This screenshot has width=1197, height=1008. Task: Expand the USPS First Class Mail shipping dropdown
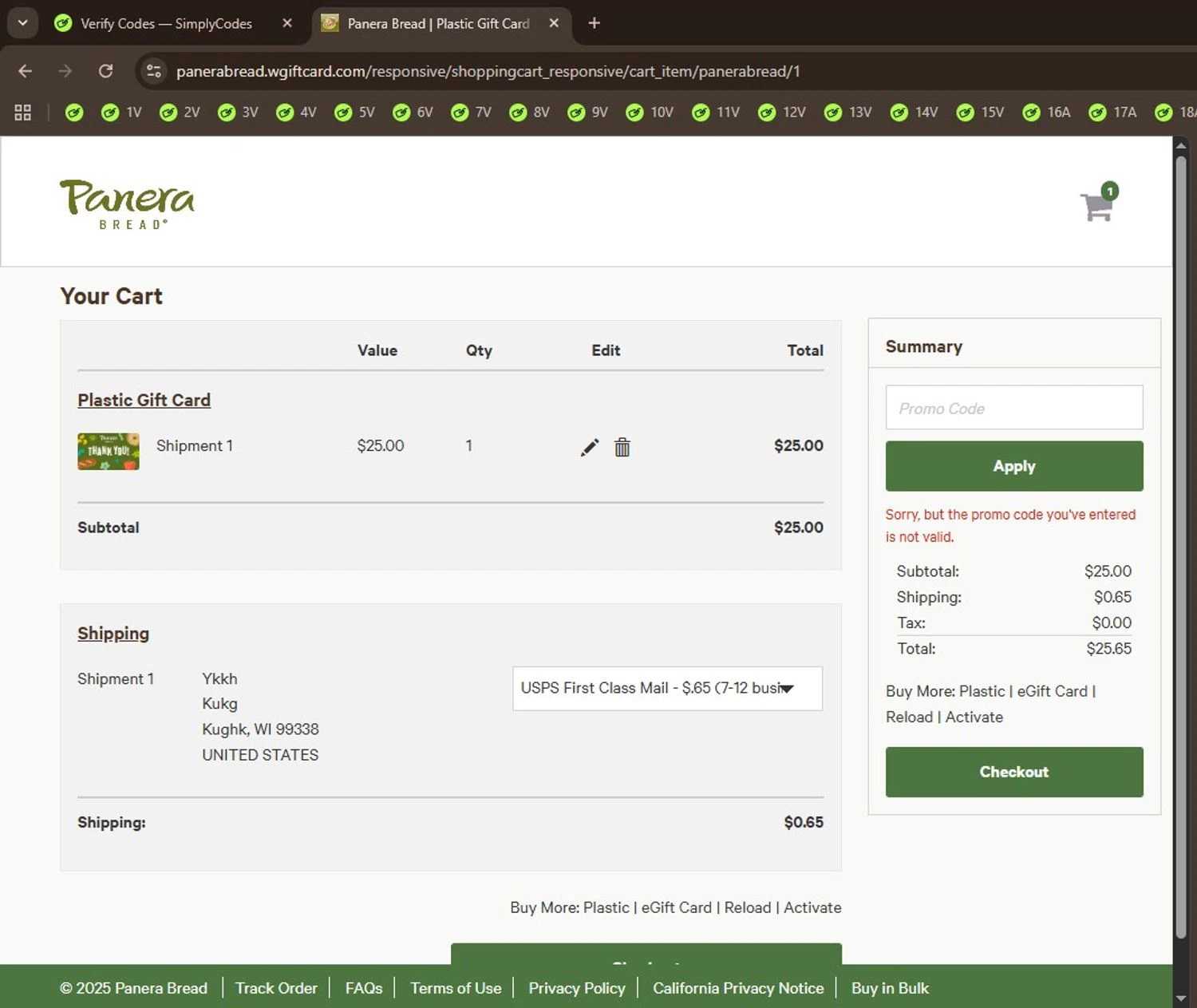click(667, 688)
